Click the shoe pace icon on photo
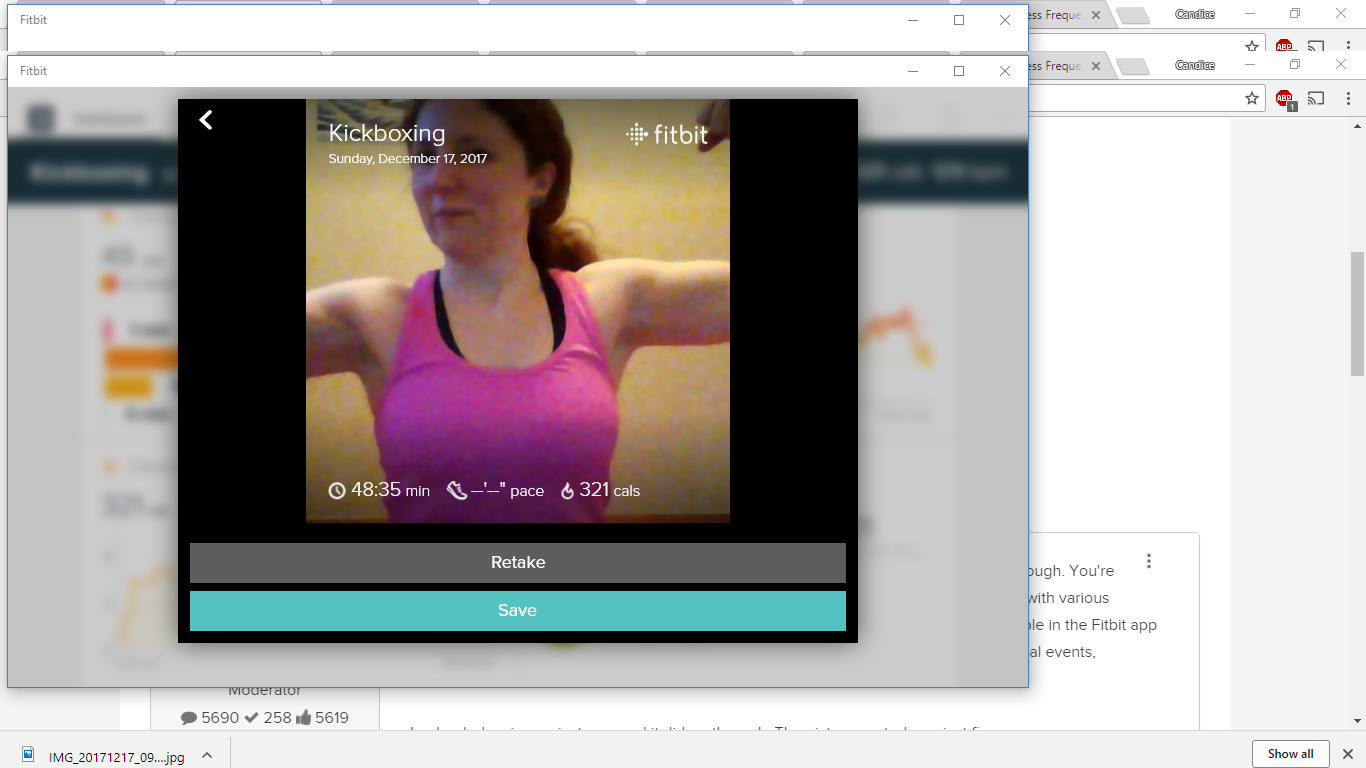The image size is (1366, 768). tap(457, 491)
